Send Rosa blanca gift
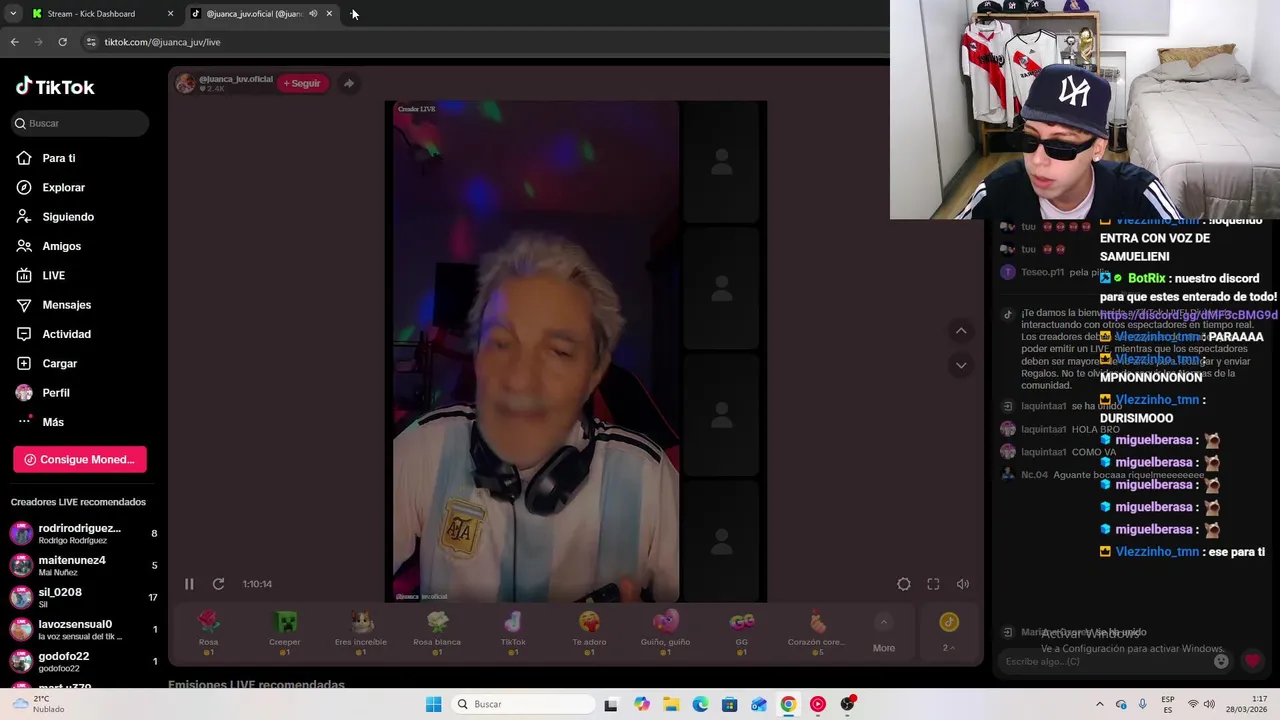 437,633
